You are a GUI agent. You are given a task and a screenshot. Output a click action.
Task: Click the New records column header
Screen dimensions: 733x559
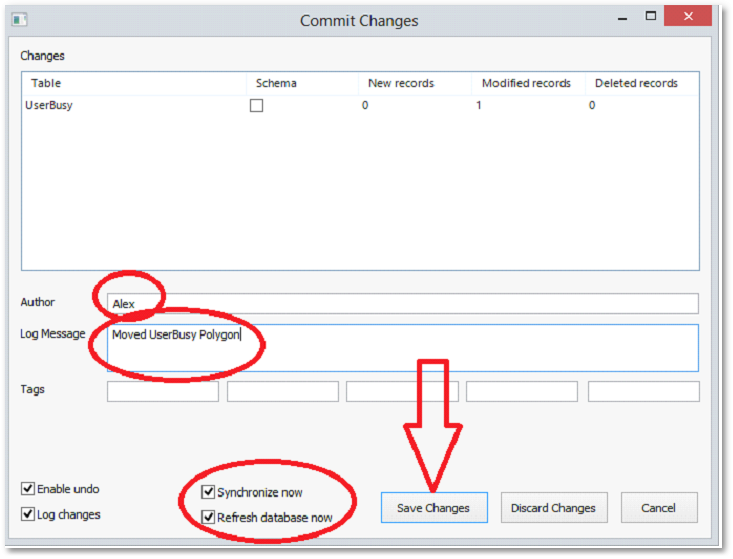pos(415,83)
